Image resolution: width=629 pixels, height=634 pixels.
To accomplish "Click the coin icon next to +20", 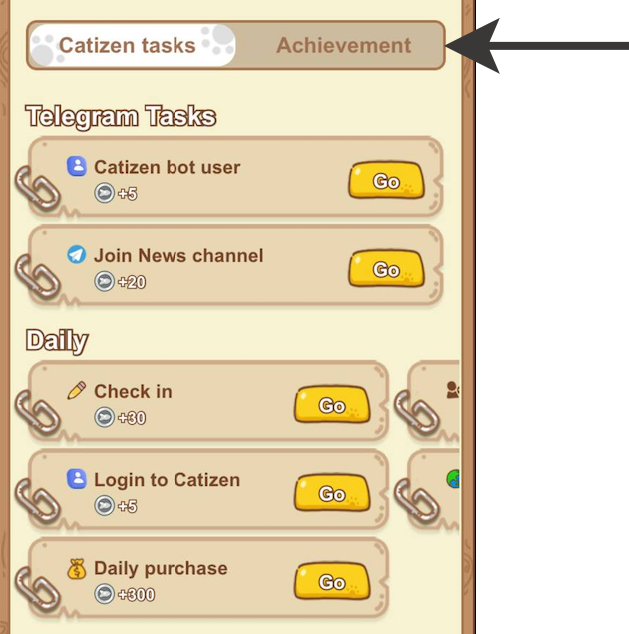I will (104, 281).
